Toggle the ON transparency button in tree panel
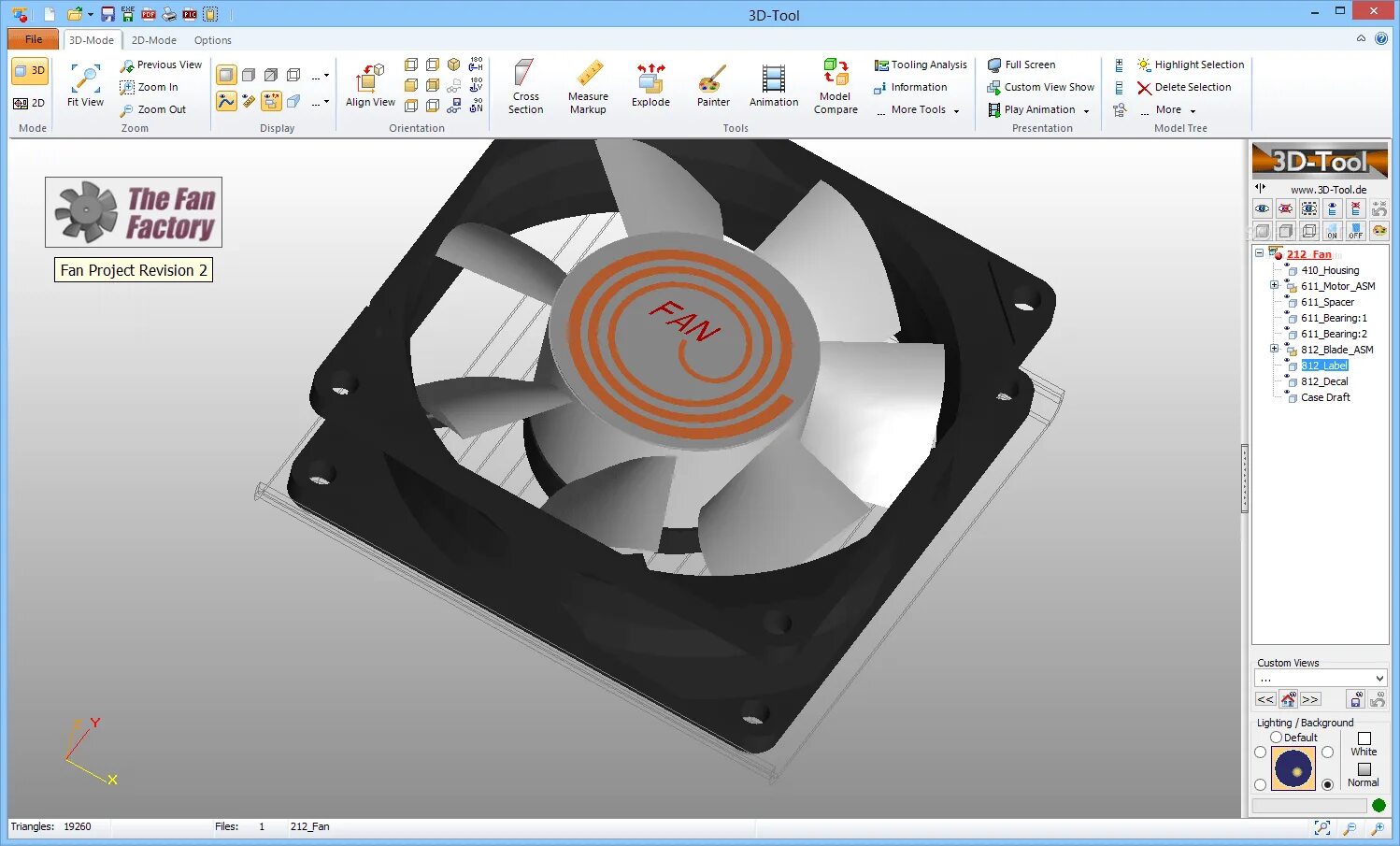 (1333, 231)
